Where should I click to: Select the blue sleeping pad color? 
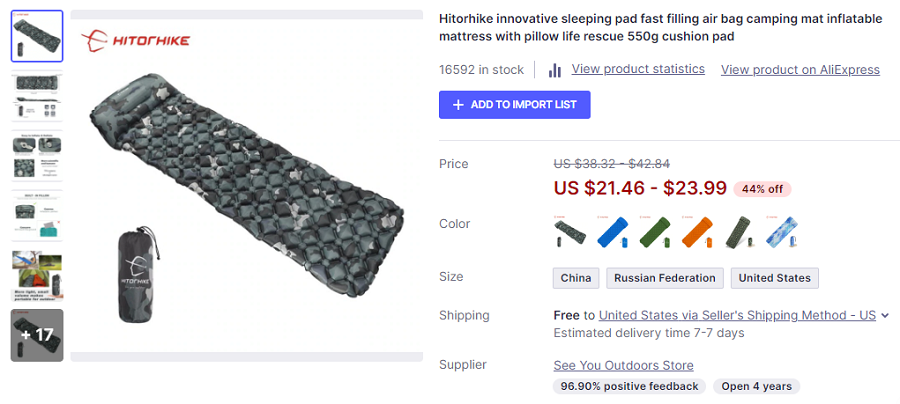(x=612, y=232)
